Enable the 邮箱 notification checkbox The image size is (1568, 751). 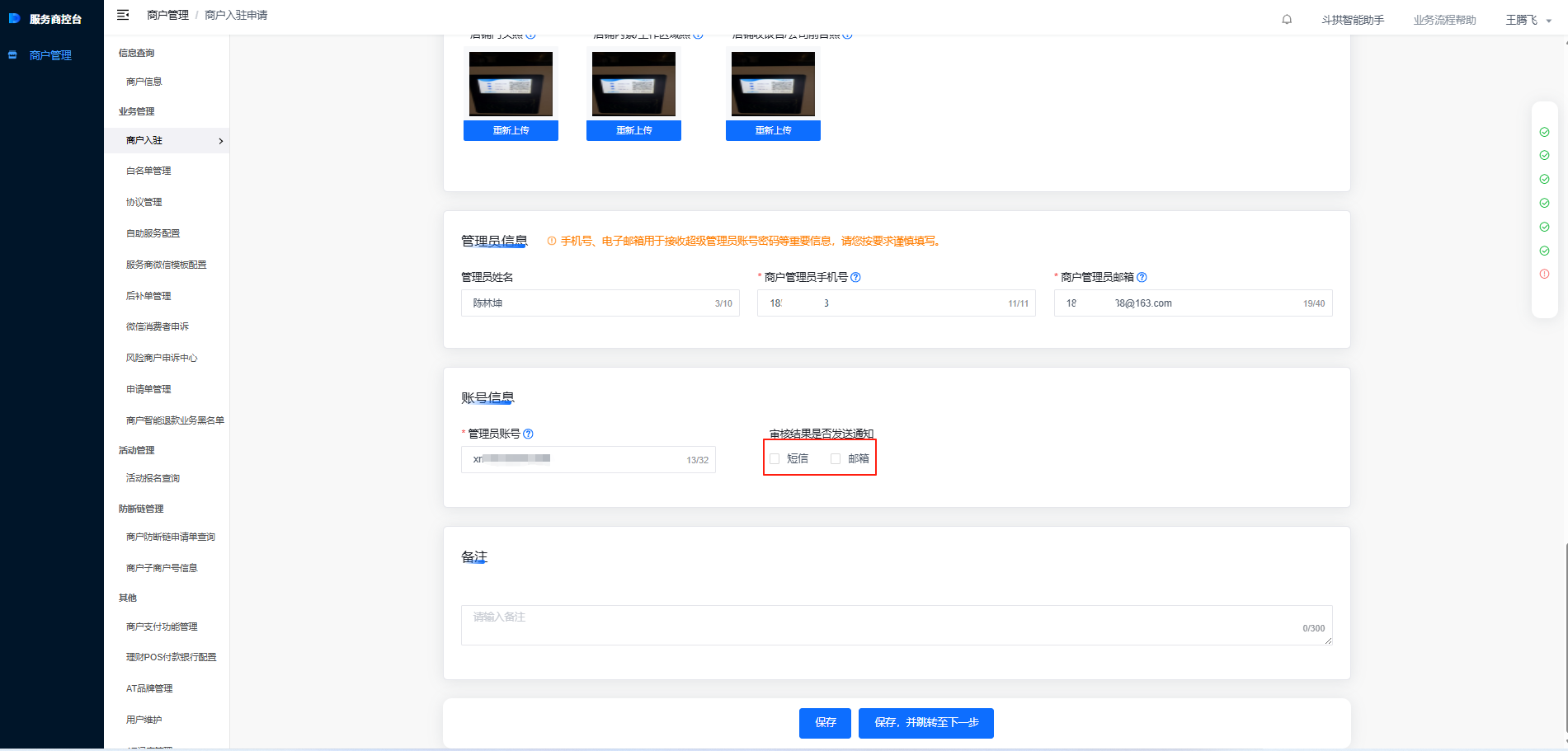(x=836, y=458)
